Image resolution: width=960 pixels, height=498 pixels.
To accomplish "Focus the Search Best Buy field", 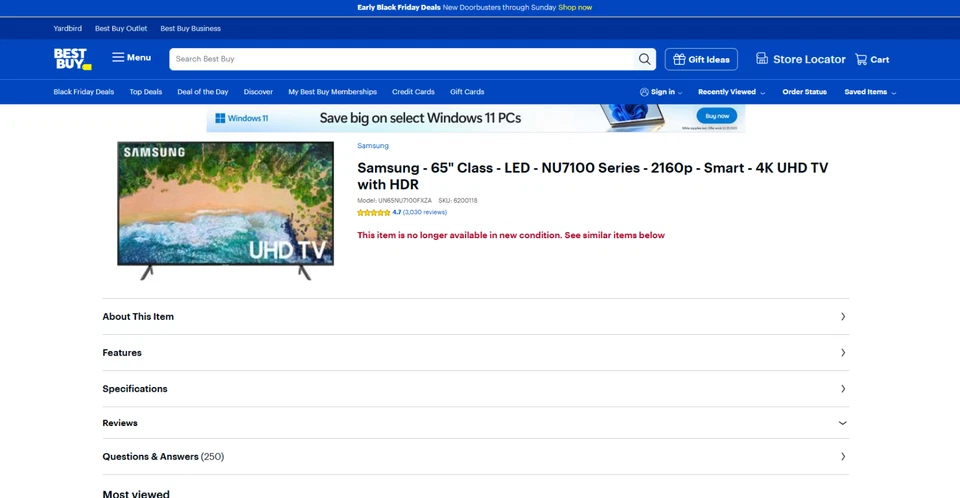I will [x=402, y=59].
